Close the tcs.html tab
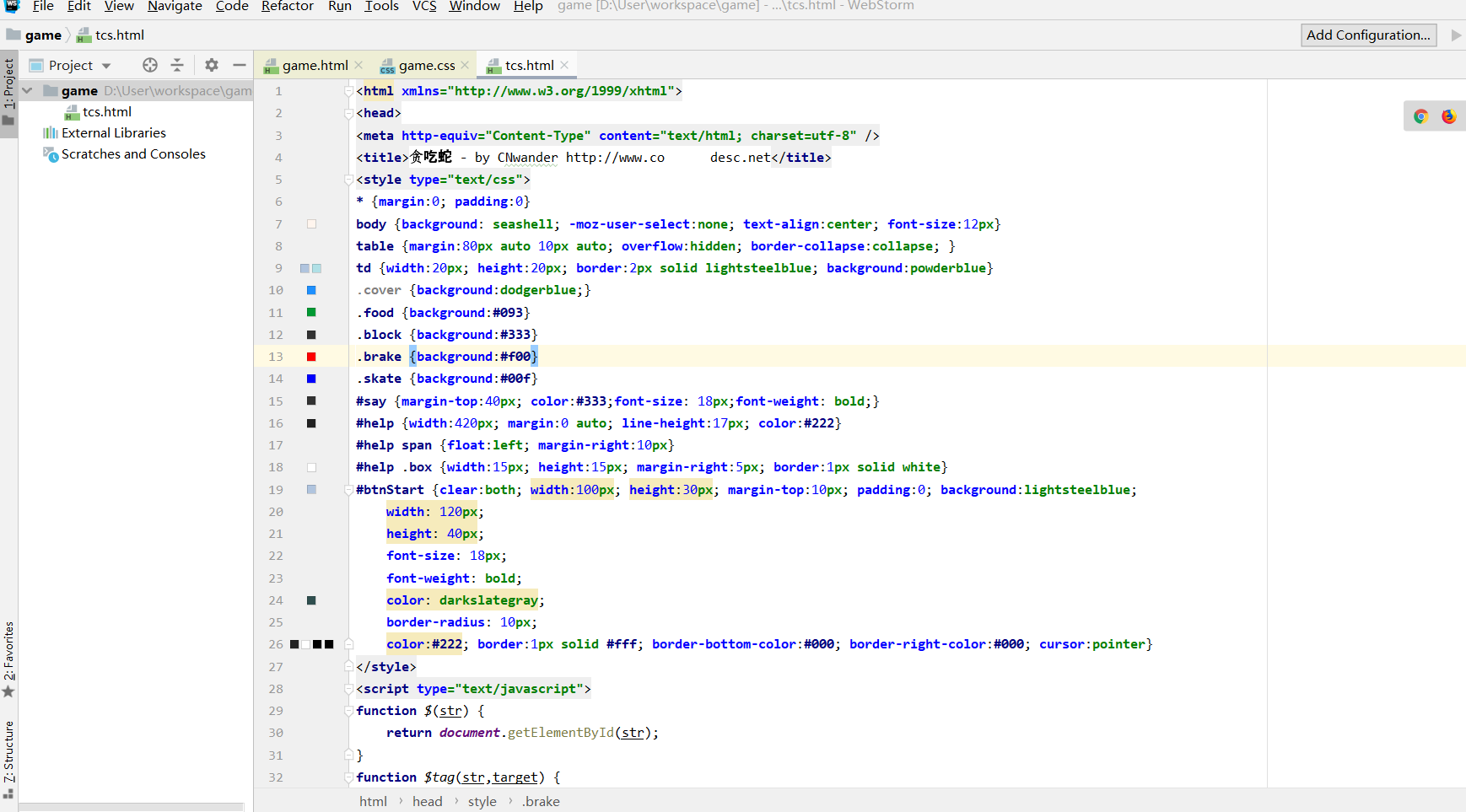The height and width of the screenshot is (812, 1466). tap(564, 65)
